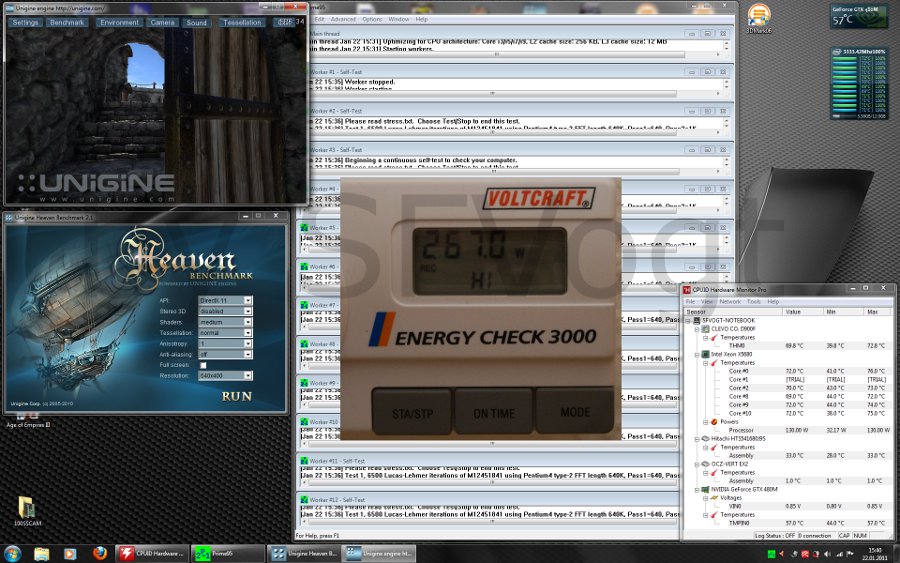Screen dimensions: 900x563
Task: Click Worker #5 window icon in Prime95
Action: pos(304,228)
